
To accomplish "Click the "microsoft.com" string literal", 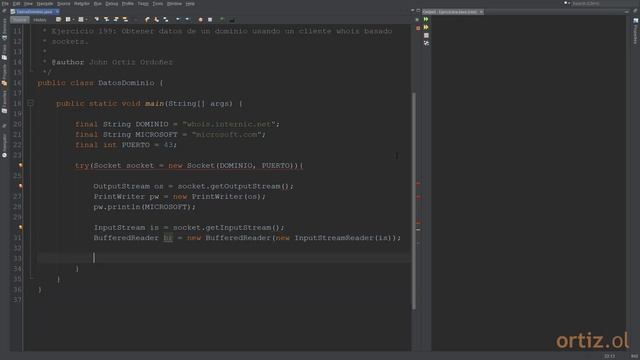I will pos(226,134).
